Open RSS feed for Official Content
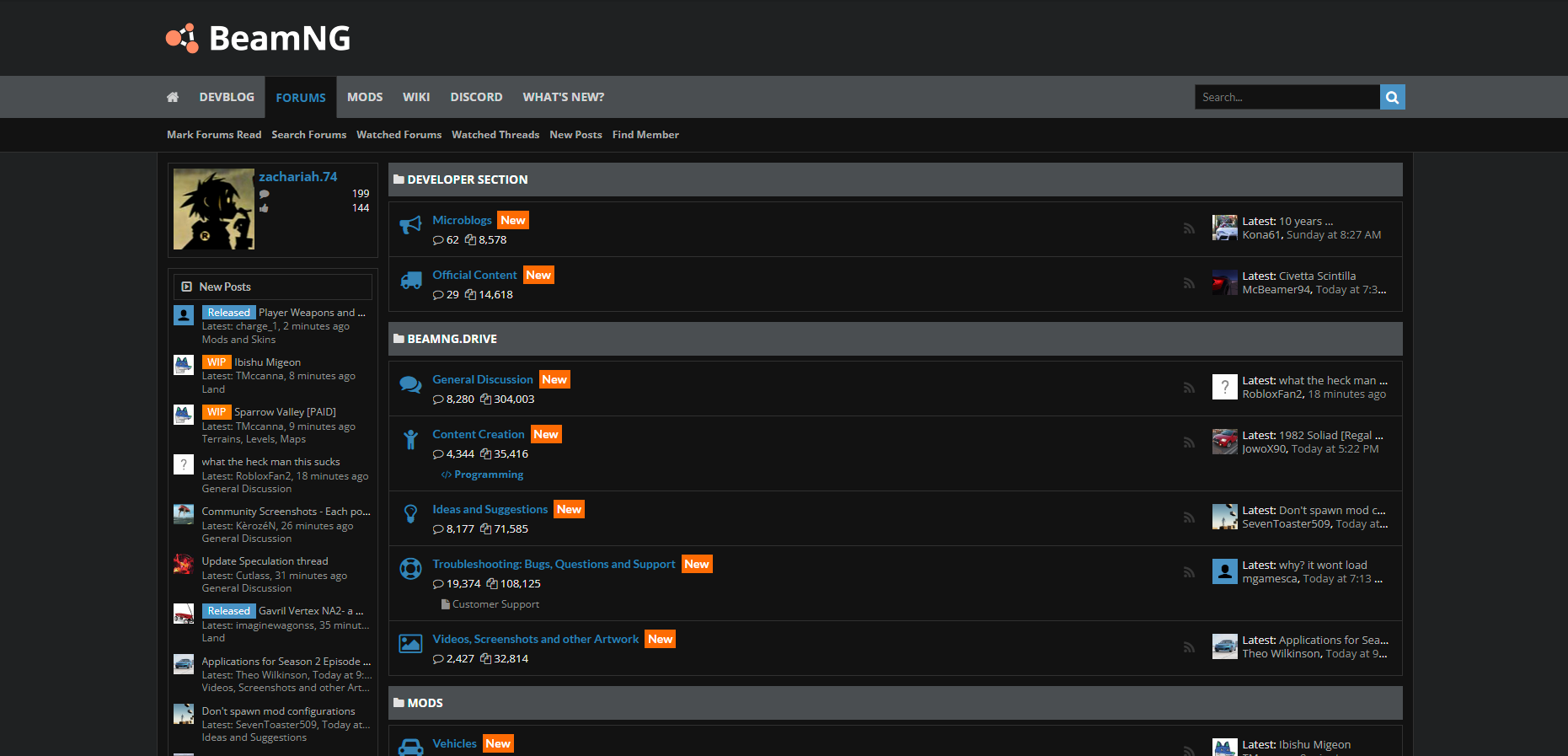The height and width of the screenshot is (756, 1568). point(1189,283)
